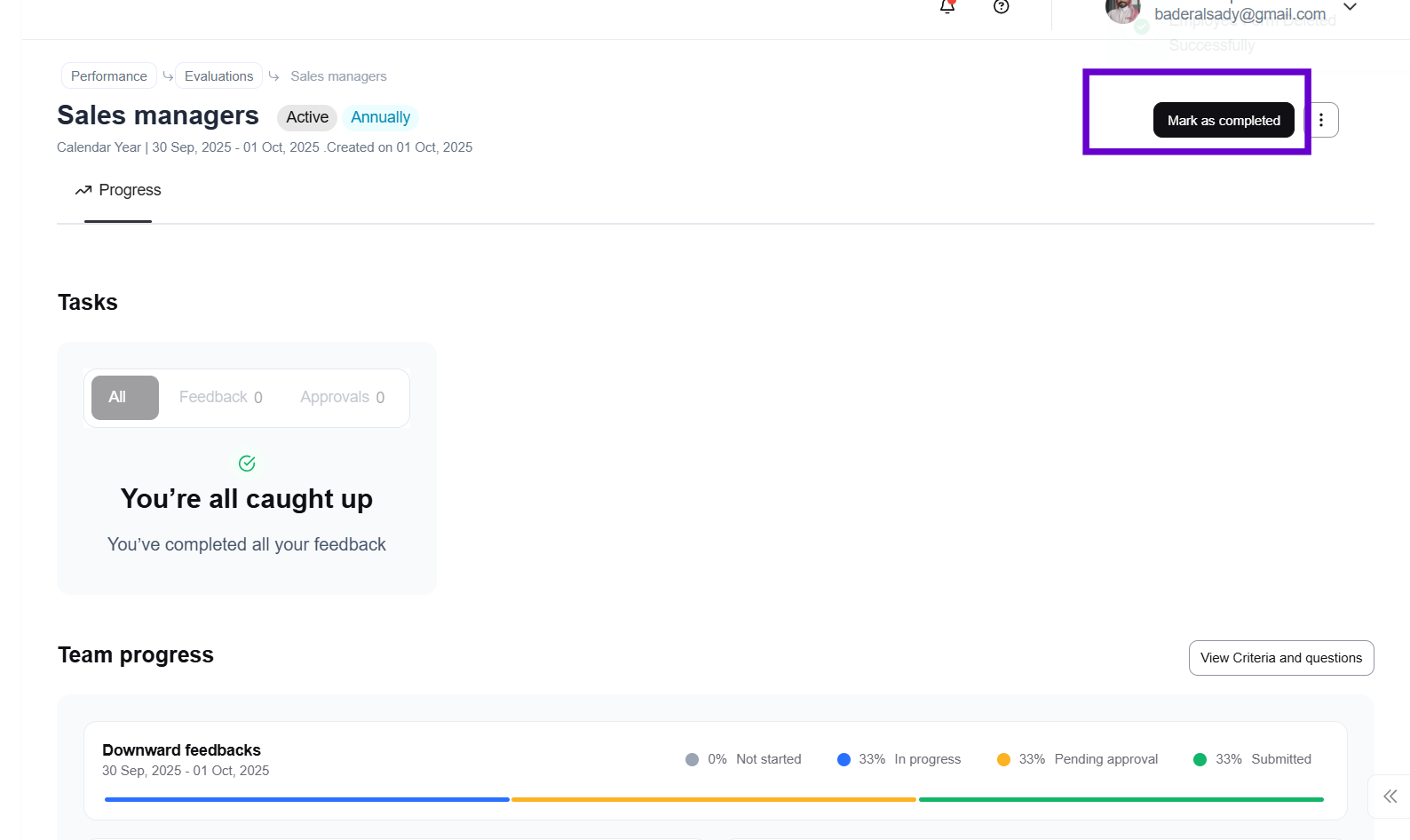Click the green caught-up checkmark icon
This screenshot has height=840, width=1410.
(x=247, y=464)
